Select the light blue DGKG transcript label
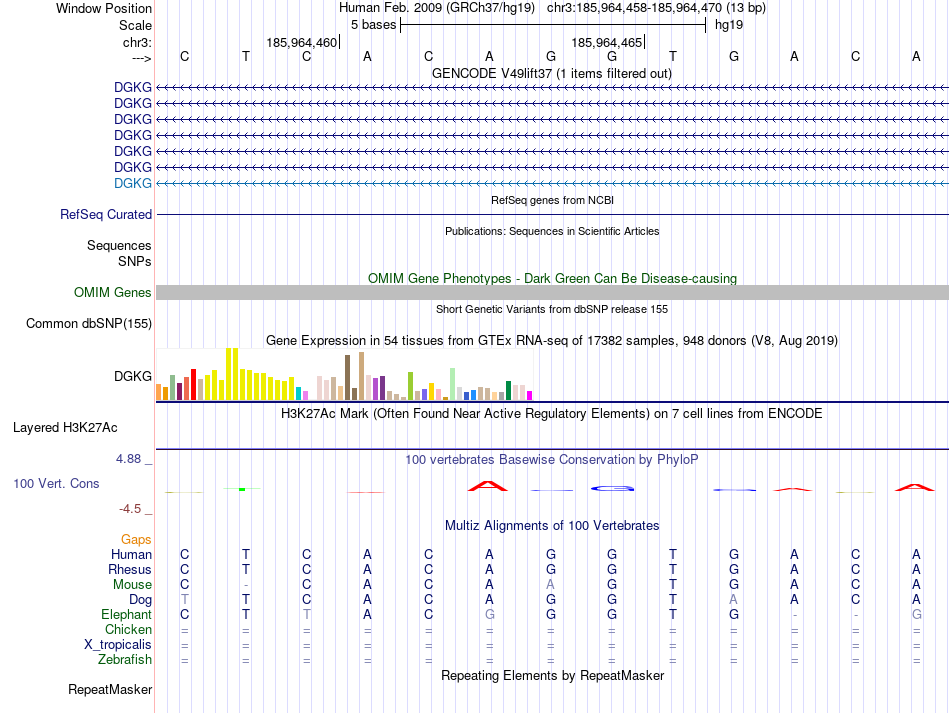This screenshot has height=713, width=950. click(x=133, y=183)
